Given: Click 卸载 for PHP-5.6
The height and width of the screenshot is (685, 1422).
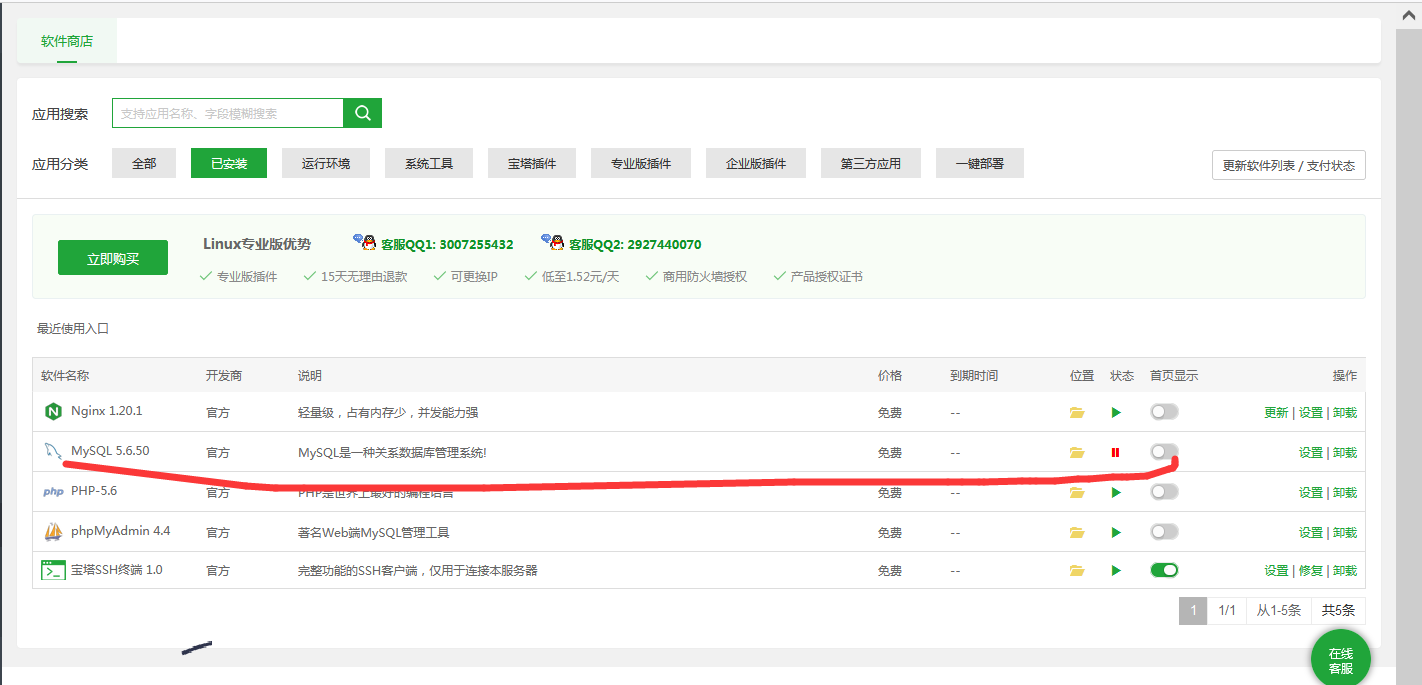Looking at the screenshot, I should pyautogui.click(x=1345, y=492).
